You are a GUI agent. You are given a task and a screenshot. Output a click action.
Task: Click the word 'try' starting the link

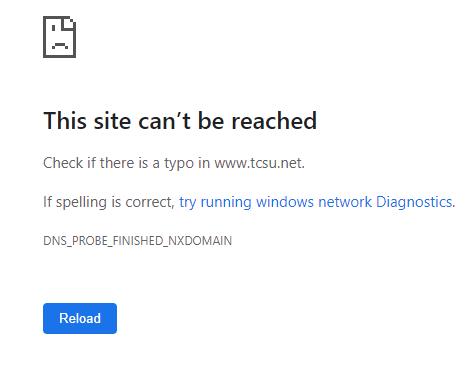coord(188,202)
